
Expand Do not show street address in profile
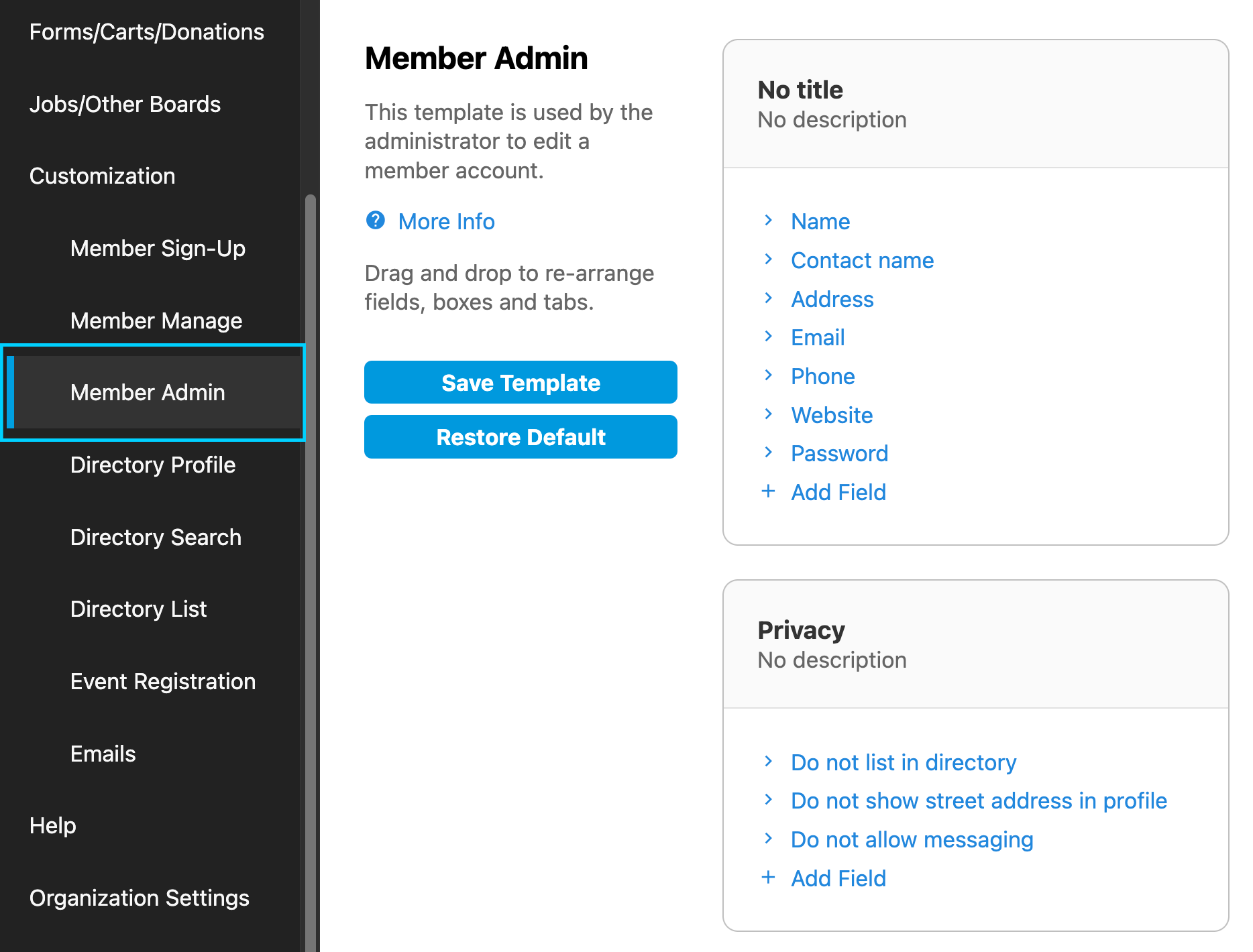(x=769, y=800)
